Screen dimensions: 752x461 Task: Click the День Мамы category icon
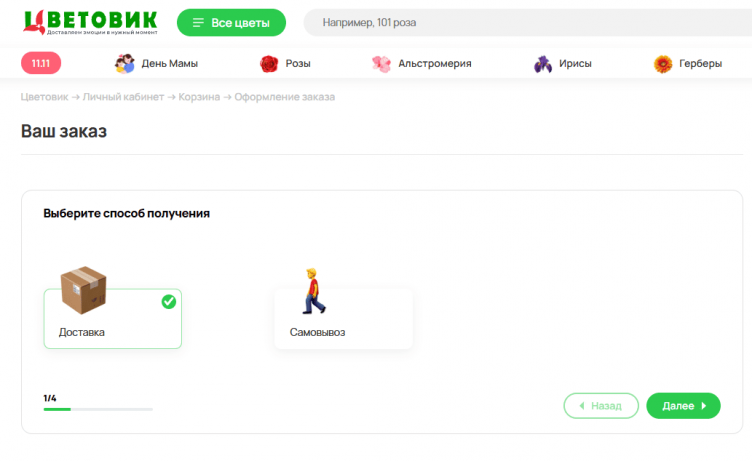pyautogui.click(x=125, y=63)
